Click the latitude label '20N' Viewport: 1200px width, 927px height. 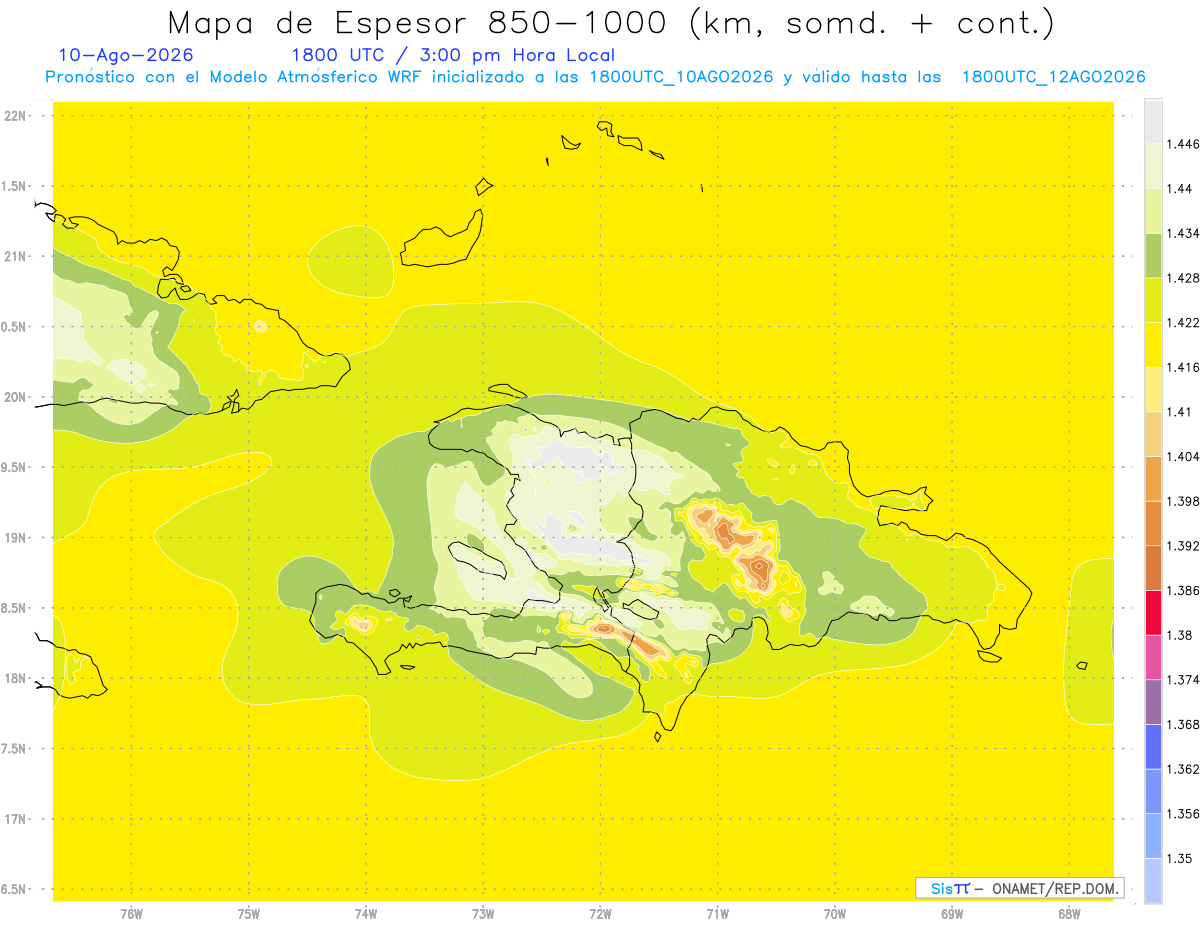[15, 397]
